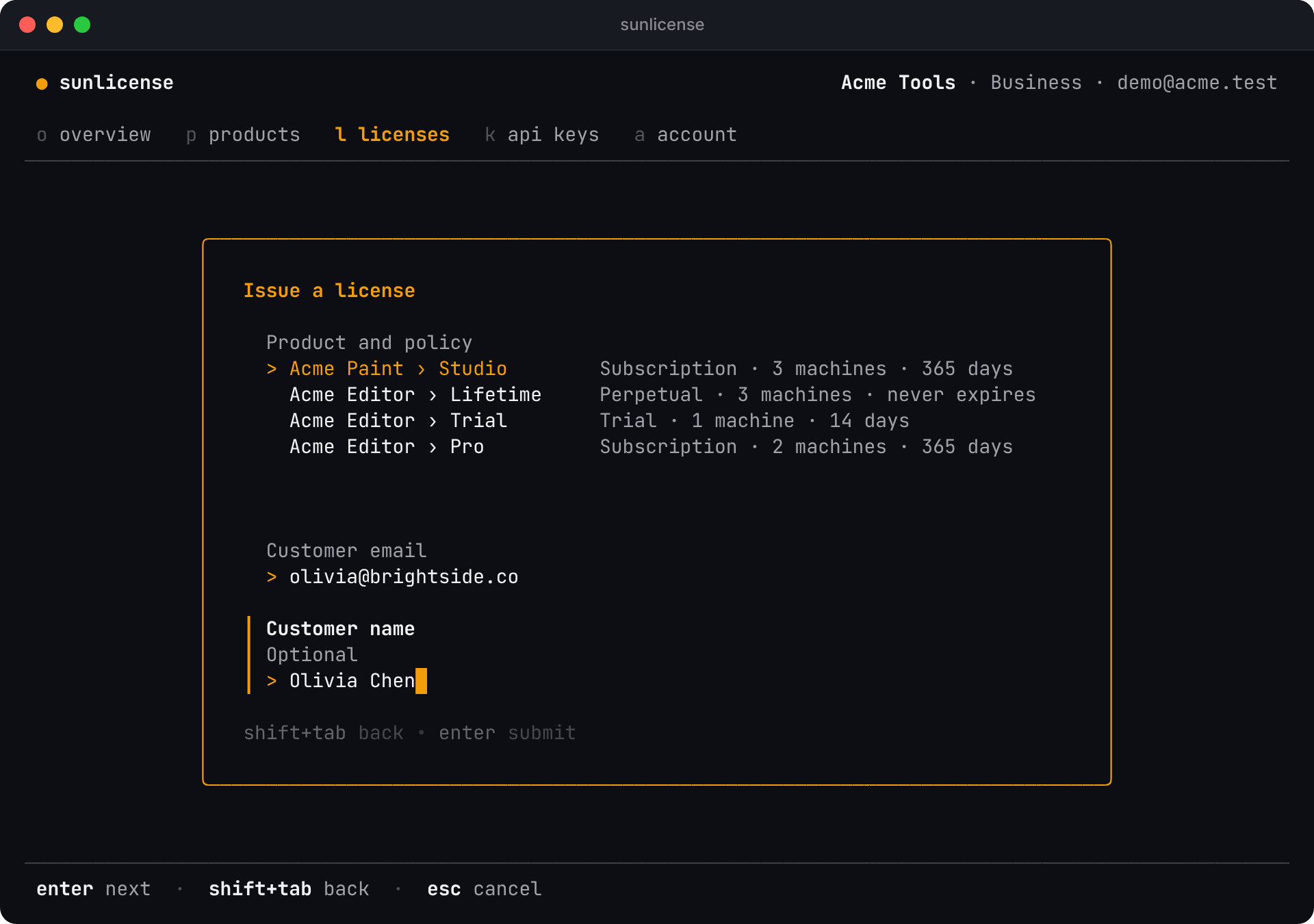
Task: Open the overview tab
Action: [94, 135]
